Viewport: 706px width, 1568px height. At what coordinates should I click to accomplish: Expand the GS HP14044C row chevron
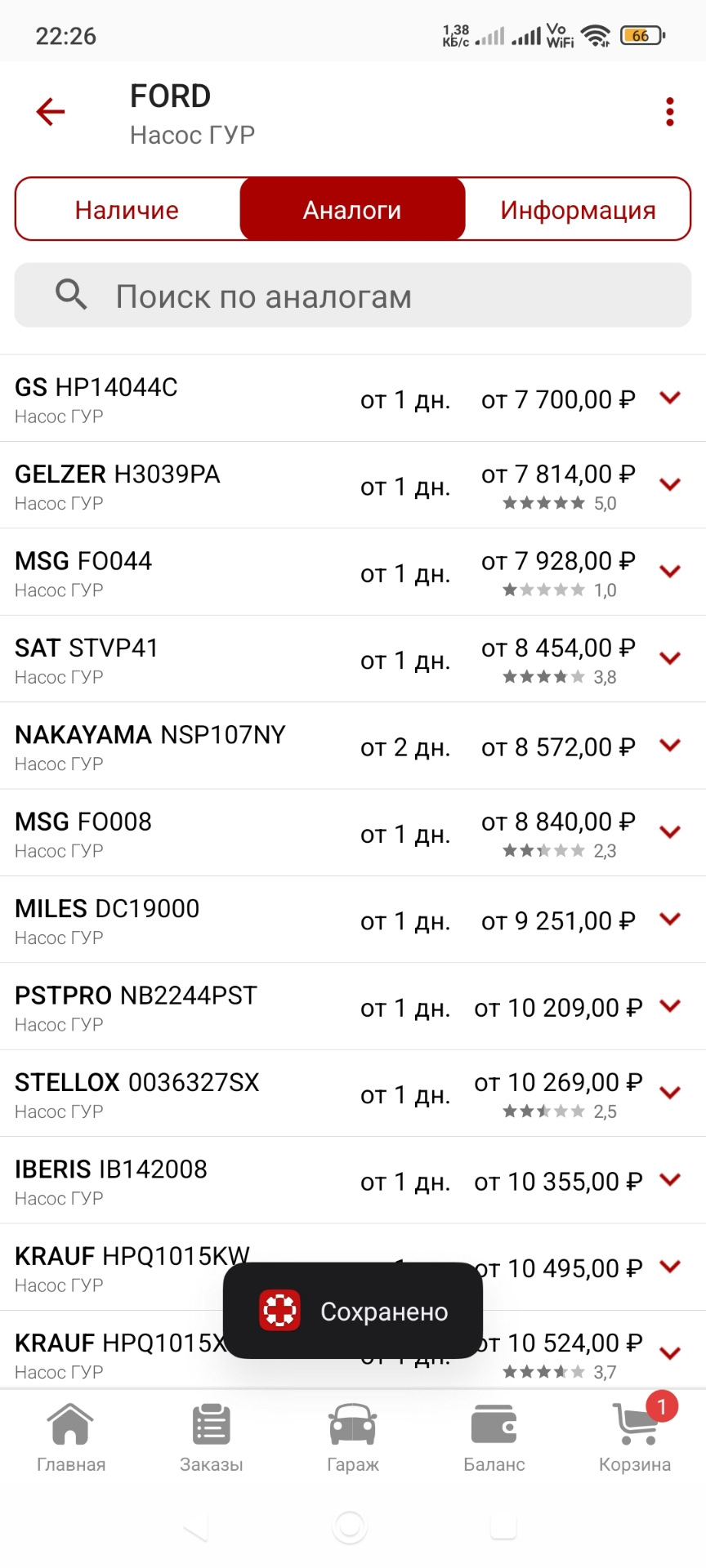point(670,399)
